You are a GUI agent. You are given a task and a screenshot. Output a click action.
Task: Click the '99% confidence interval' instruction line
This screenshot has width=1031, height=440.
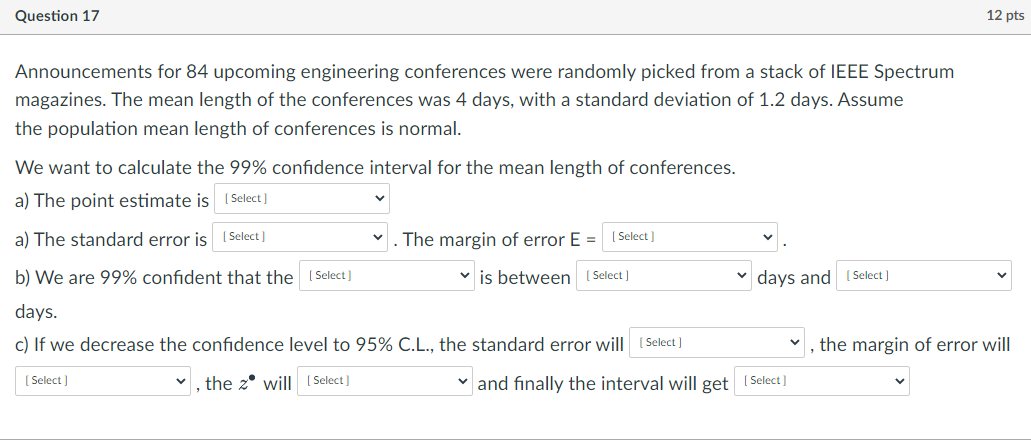point(376,168)
